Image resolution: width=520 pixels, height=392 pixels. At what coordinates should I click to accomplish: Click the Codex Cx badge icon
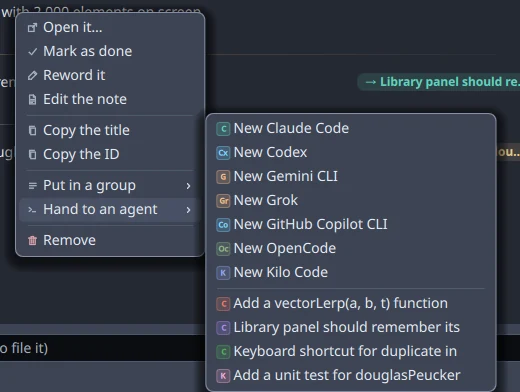(x=223, y=153)
